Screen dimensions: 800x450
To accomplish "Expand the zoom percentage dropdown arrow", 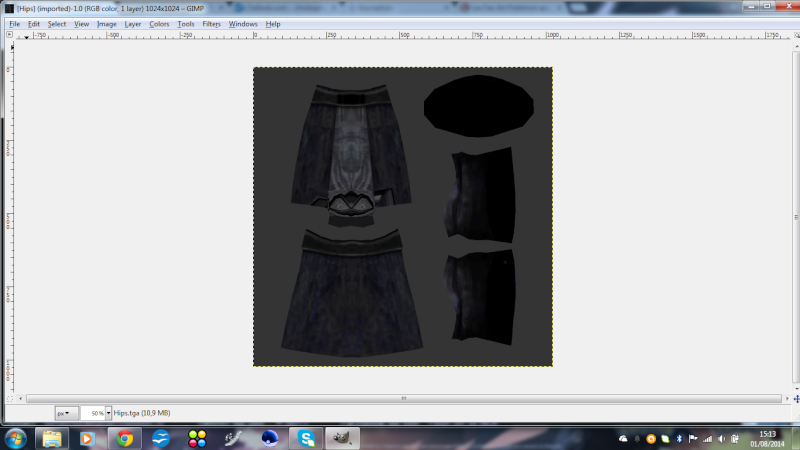I will (108, 413).
